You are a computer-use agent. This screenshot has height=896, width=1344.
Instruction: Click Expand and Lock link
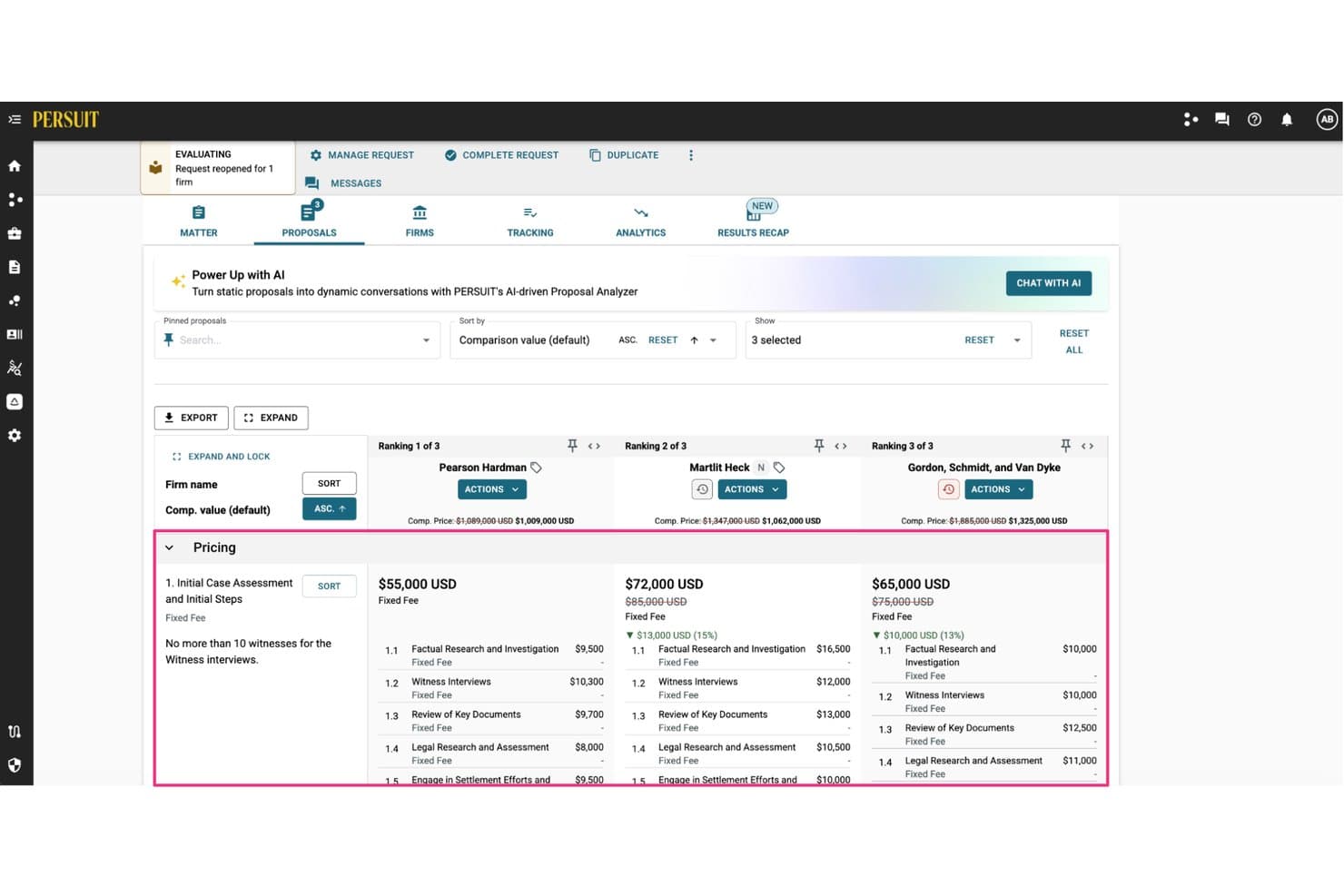(x=221, y=457)
